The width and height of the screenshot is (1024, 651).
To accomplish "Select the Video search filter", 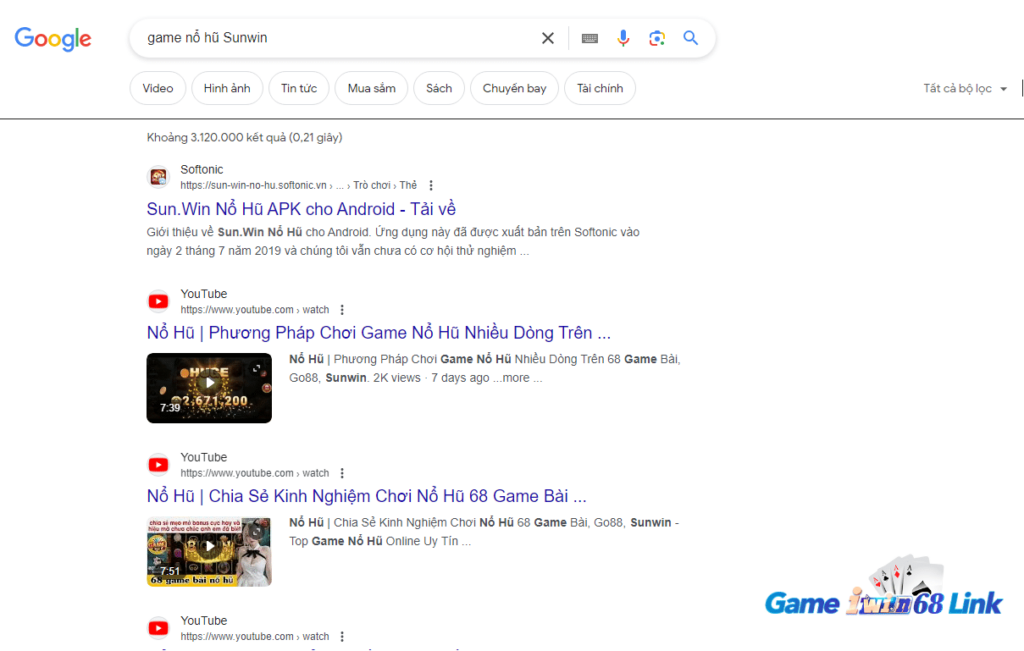I will point(157,88).
